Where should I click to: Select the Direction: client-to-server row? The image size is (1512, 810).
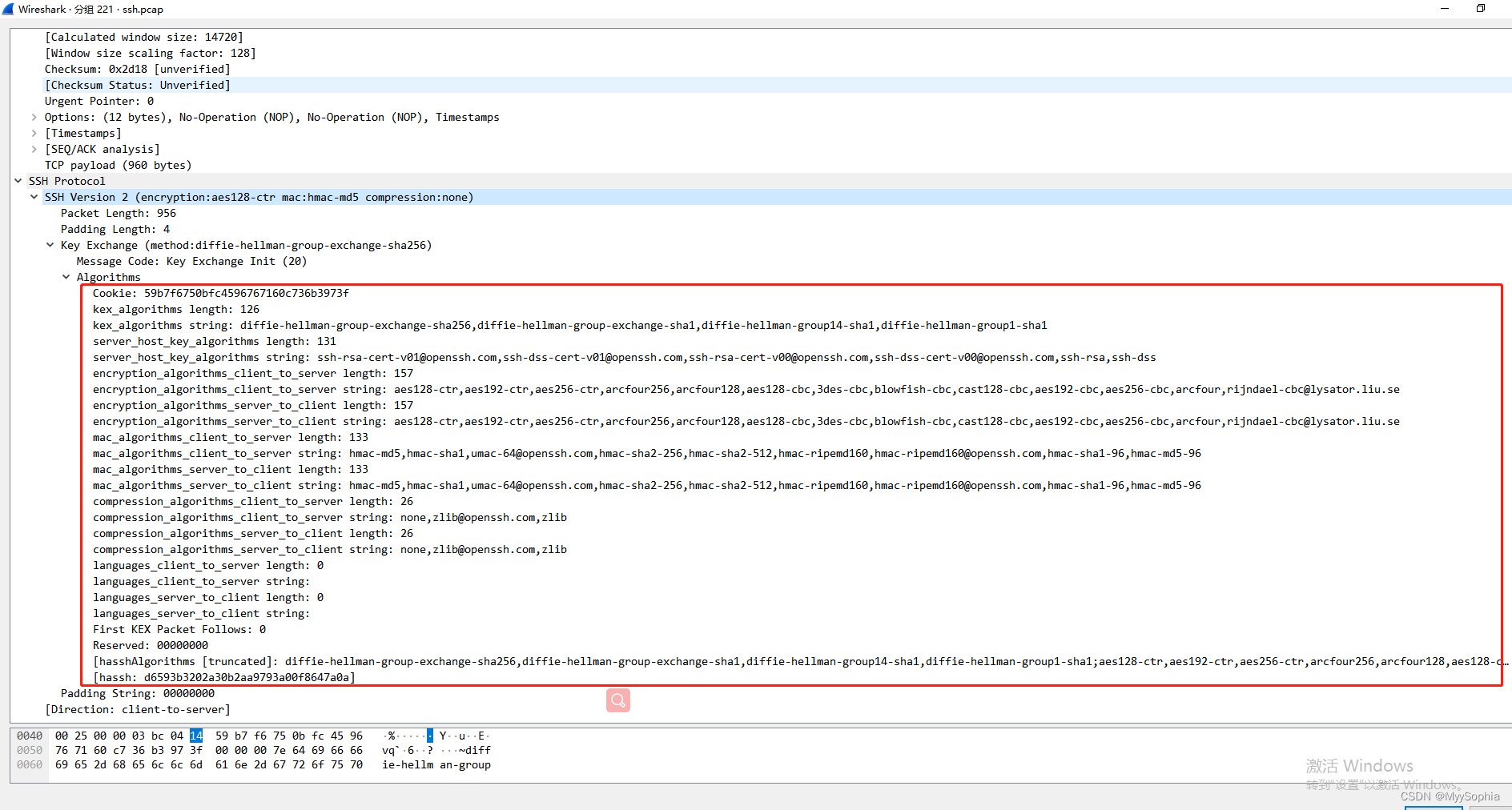[x=138, y=709]
